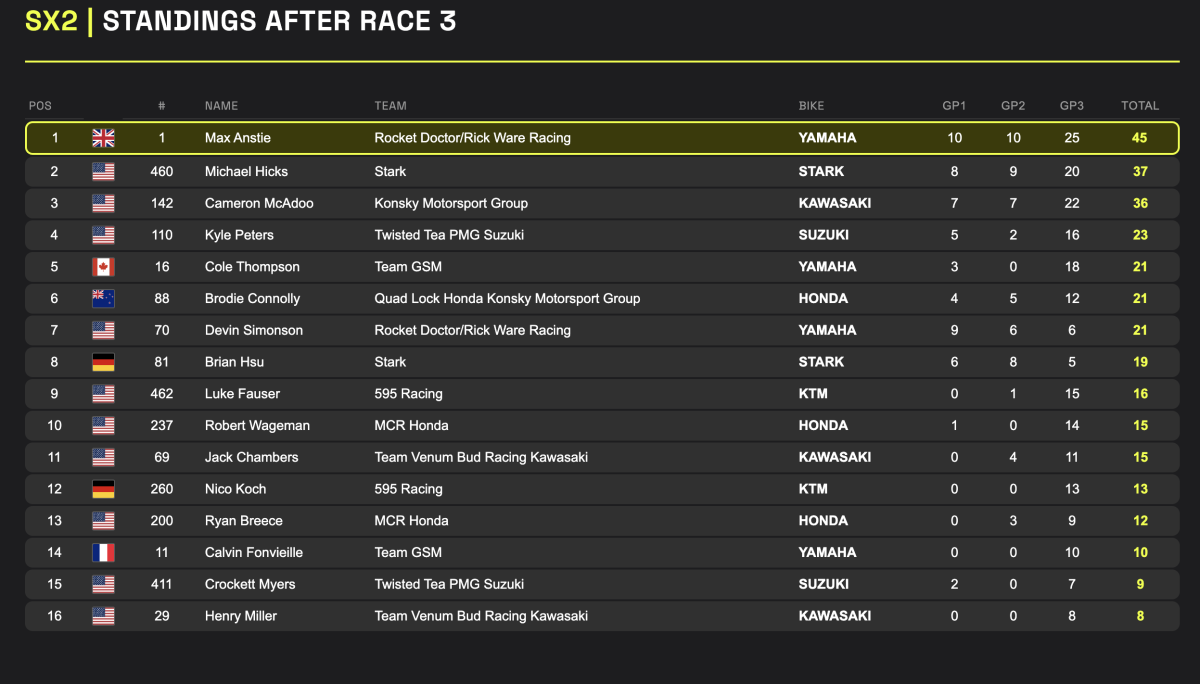Click the BIKE column header
This screenshot has width=1200, height=684.
[x=812, y=106]
